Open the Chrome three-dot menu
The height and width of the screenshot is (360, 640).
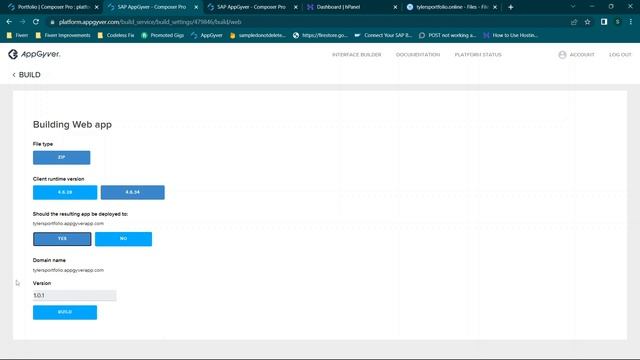(x=631, y=22)
